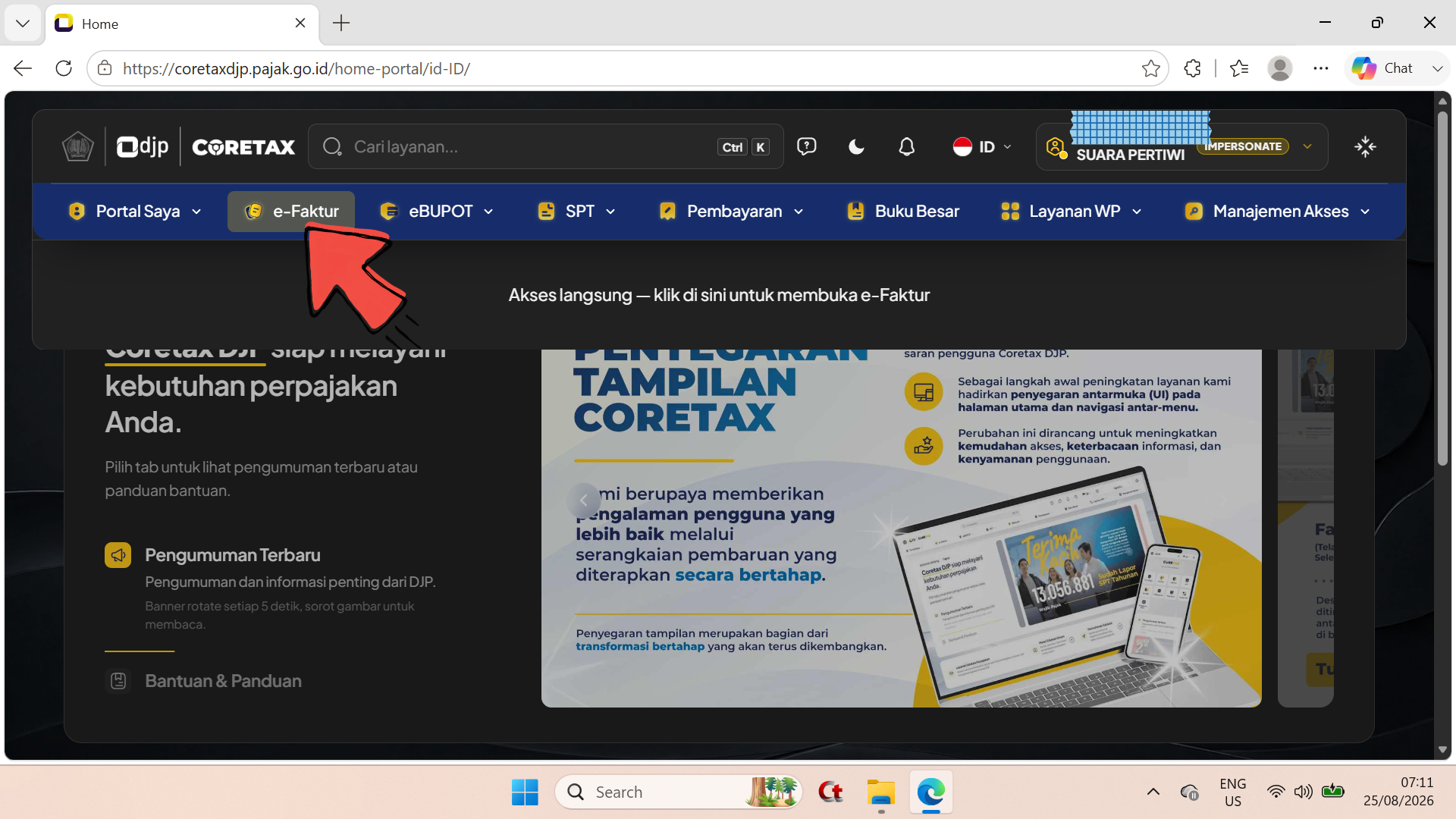The height and width of the screenshot is (819, 1456).
Task: Click the Bantuan & Panduan icon
Action: tap(118, 681)
